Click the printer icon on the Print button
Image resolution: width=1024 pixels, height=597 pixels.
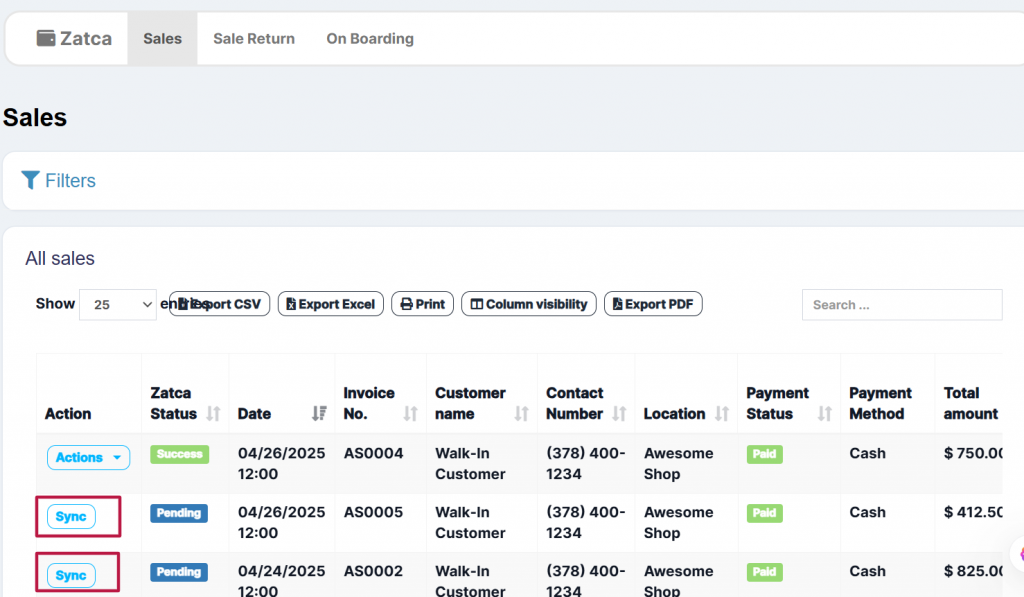click(x=405, y=304)
